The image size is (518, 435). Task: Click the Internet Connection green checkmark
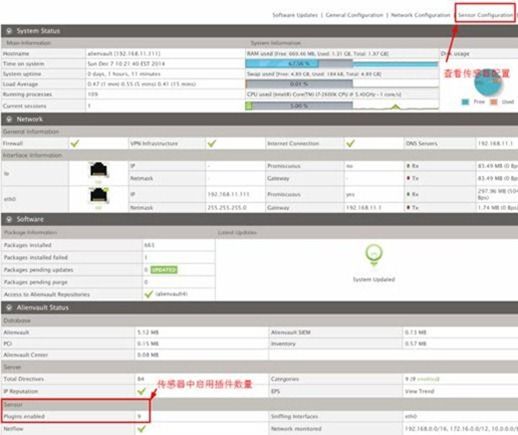[x=350, y=143]
